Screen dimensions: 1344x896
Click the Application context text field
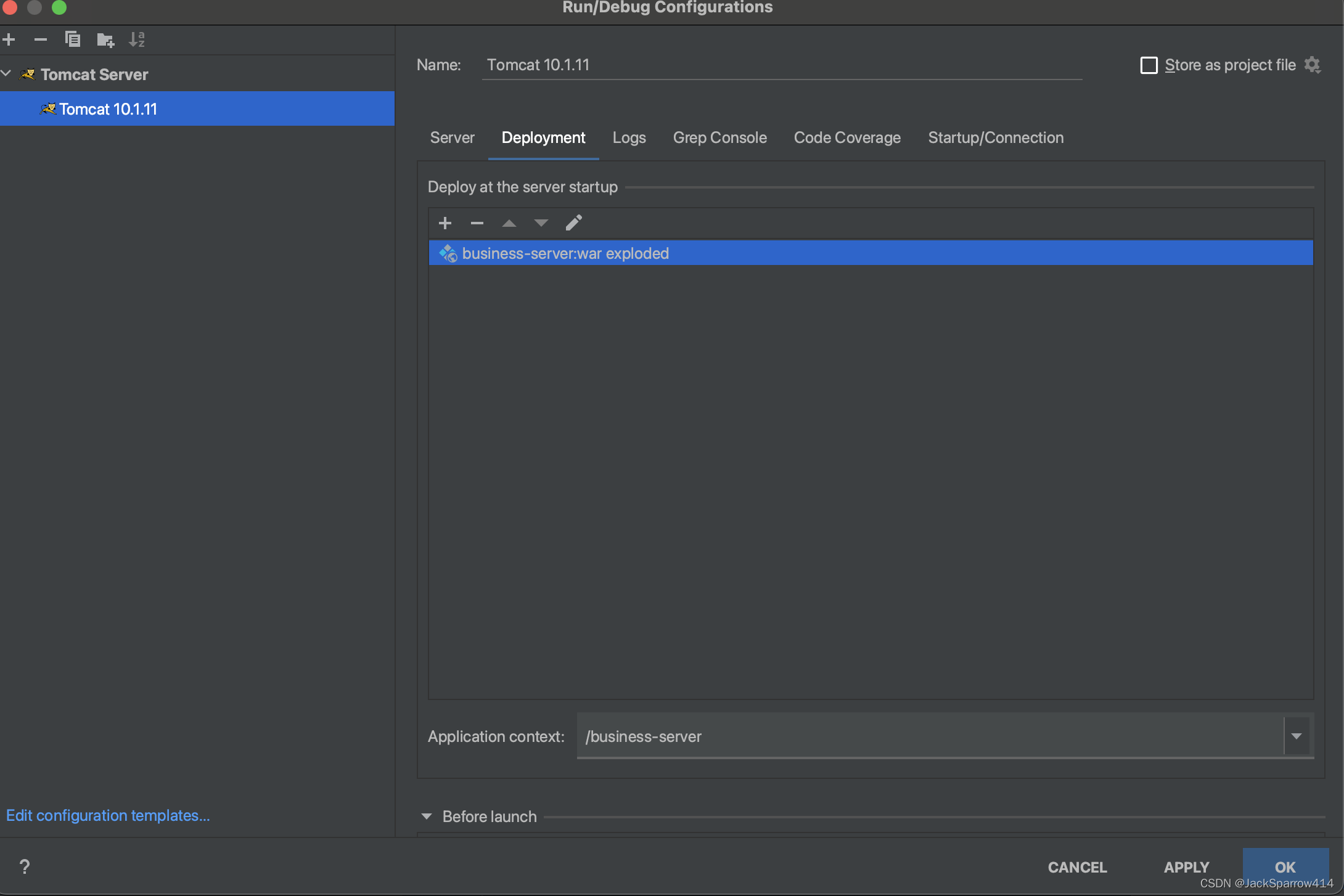coord(930,736)
